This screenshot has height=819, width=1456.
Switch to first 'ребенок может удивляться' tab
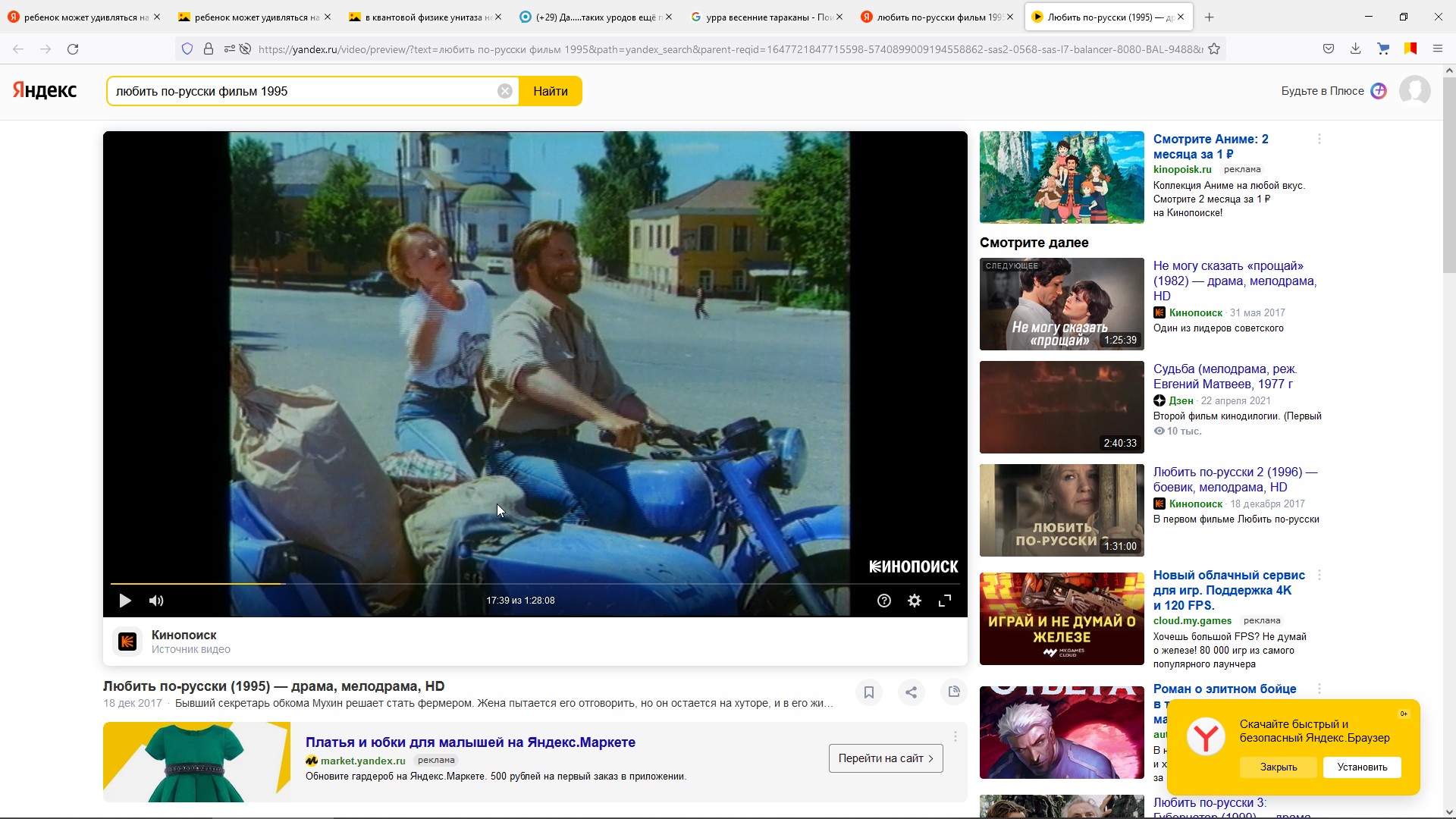pyautogui.click(x=83, y=17)
